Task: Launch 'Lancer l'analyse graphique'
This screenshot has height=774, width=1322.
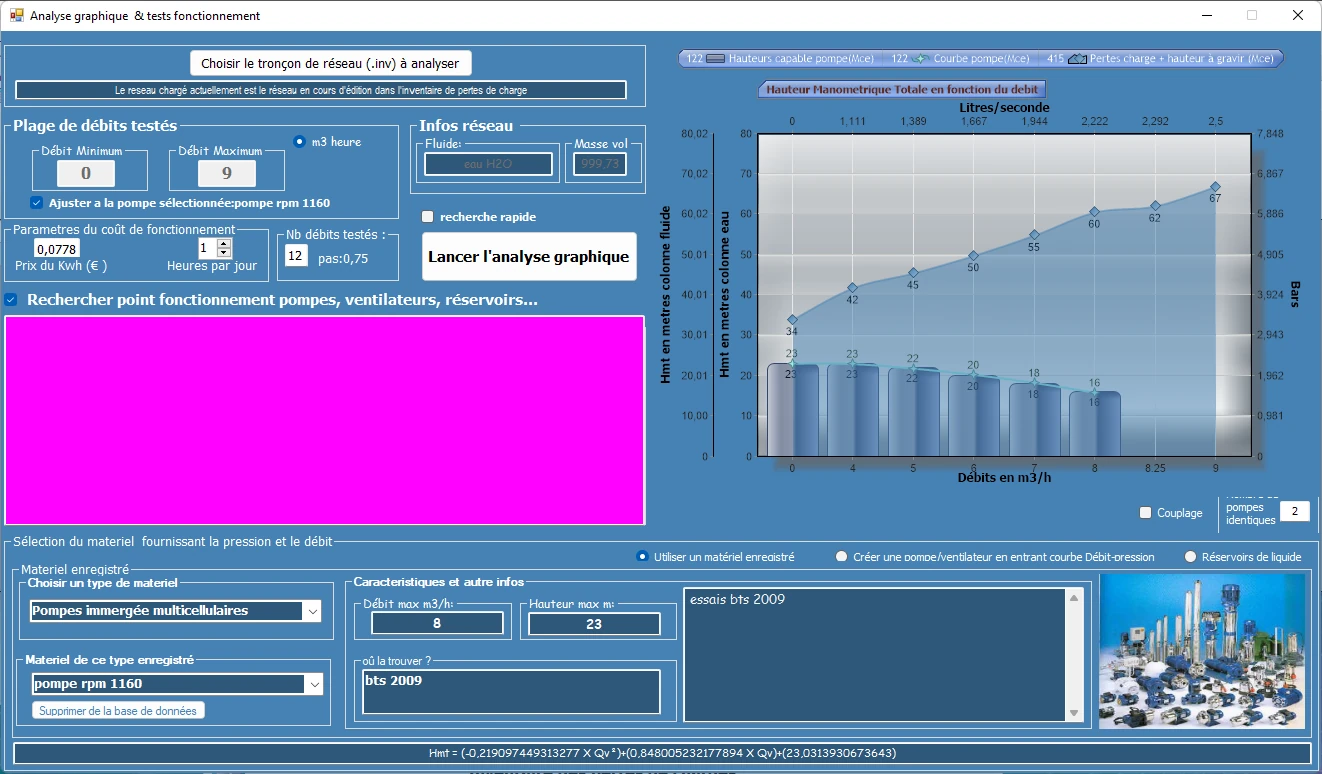Action: point(529,257)
